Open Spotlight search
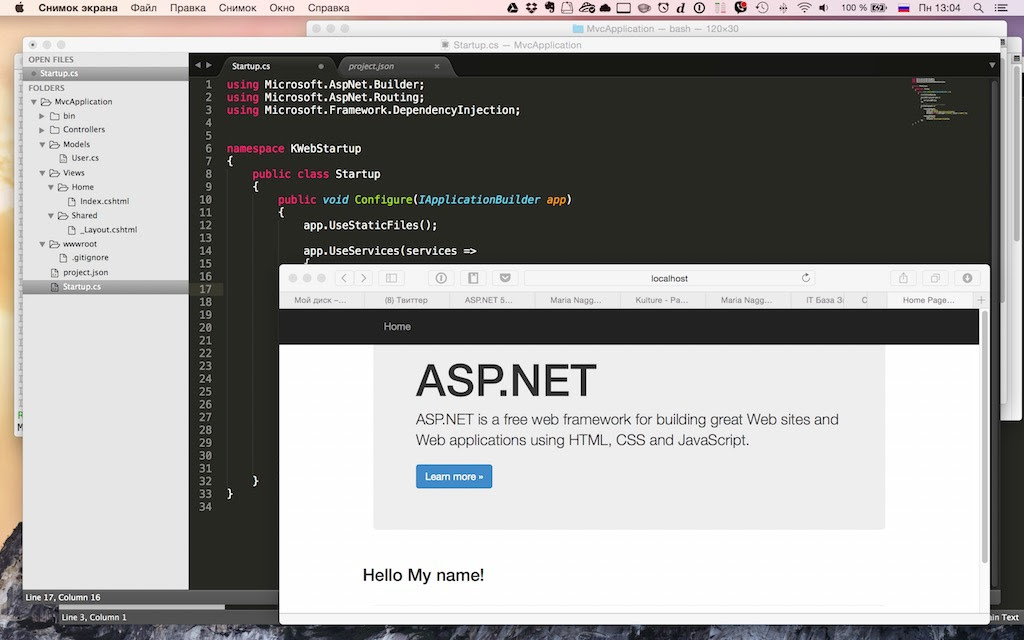The image size is (1024, 640). click(x=978, y=8)
